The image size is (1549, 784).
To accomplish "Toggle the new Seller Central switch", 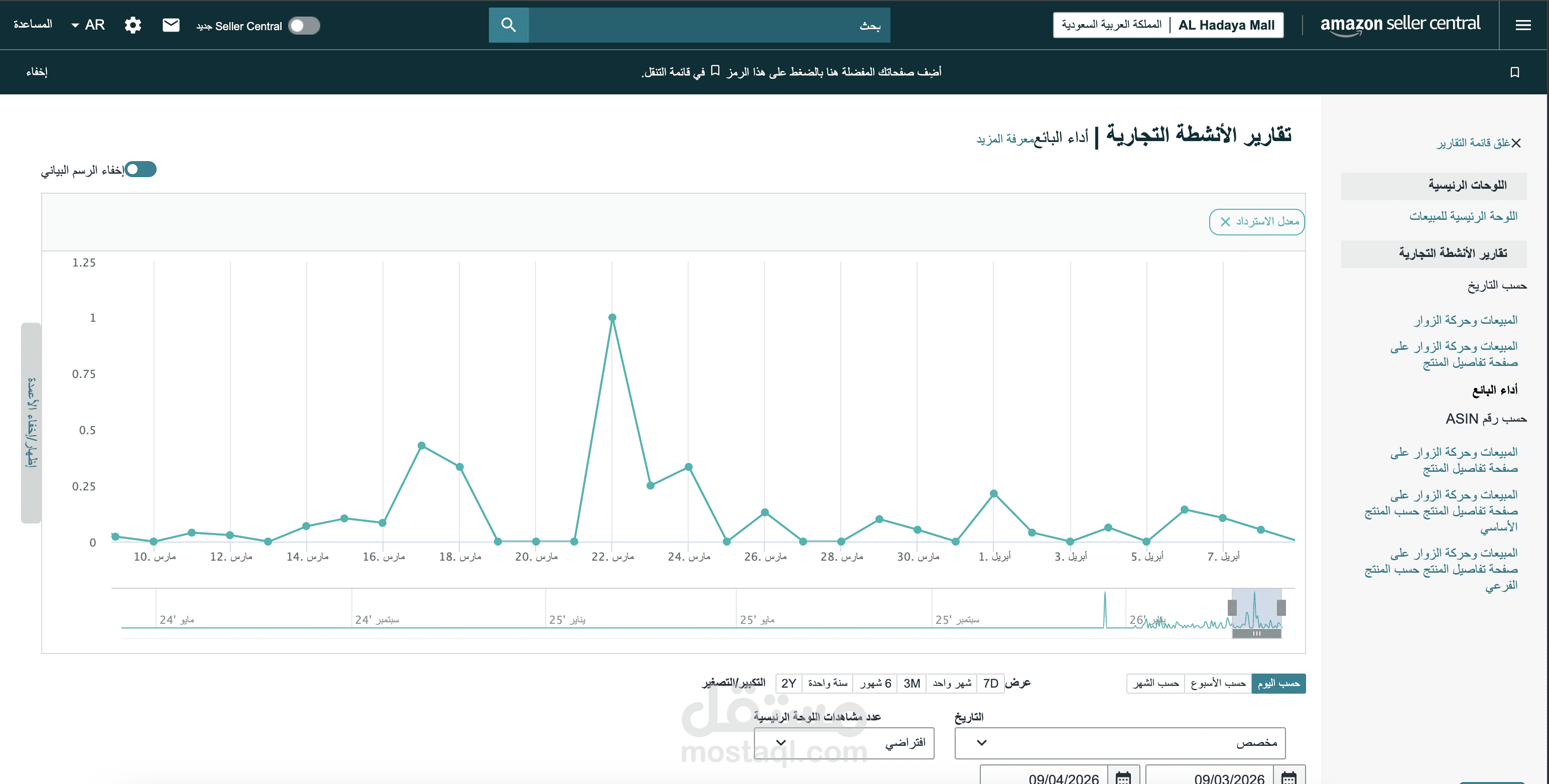I will tap(304, 26).
